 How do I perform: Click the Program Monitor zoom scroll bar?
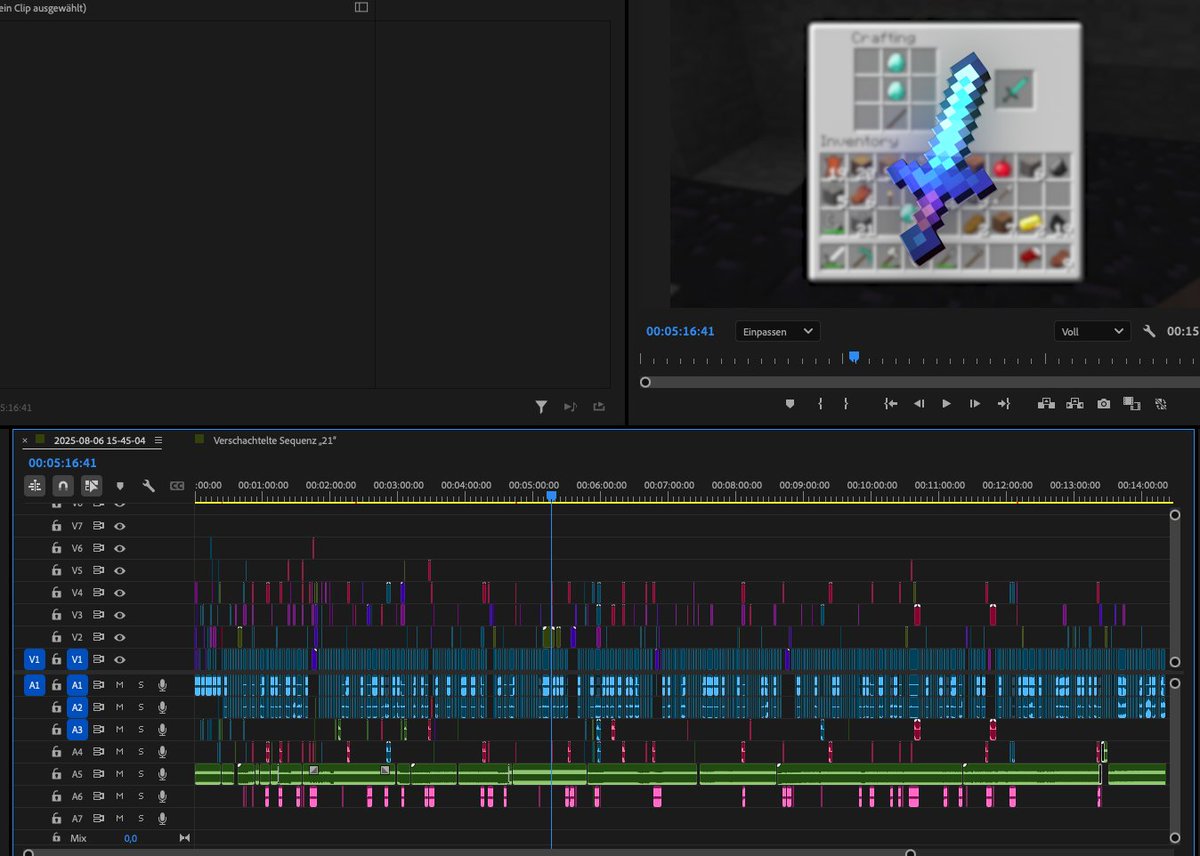tap(921, 382)
